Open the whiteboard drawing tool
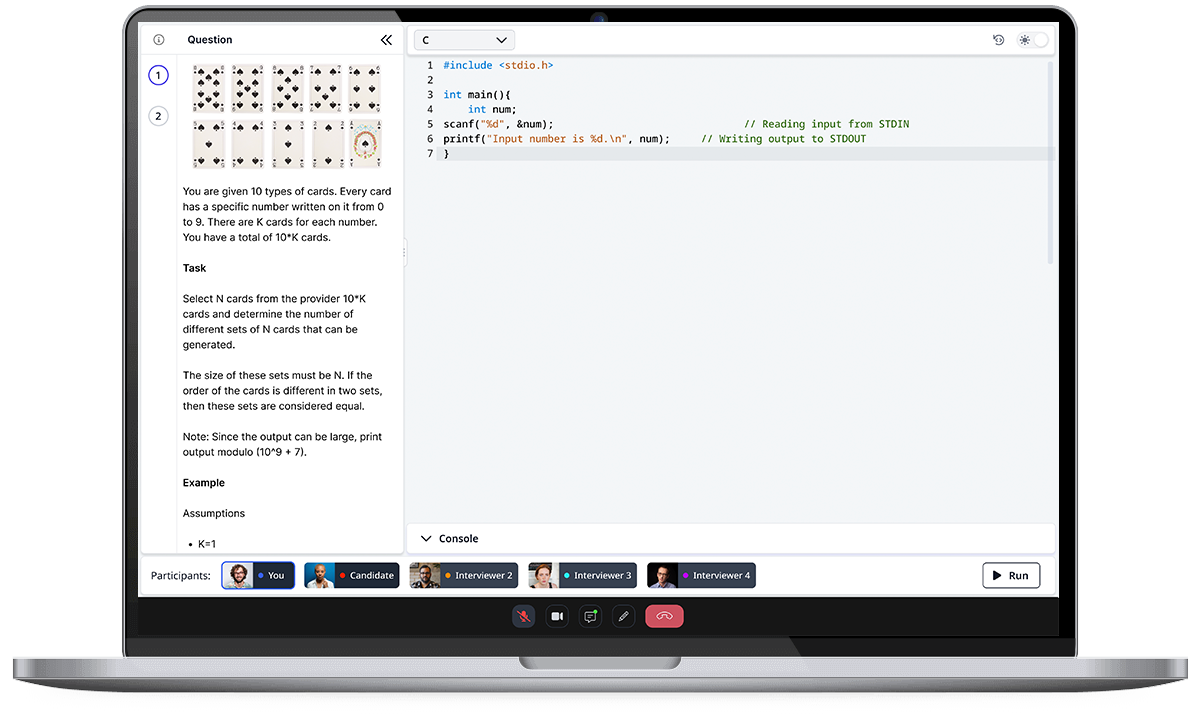This screenshot has height=714, width=1200. [x=623, y=616]
